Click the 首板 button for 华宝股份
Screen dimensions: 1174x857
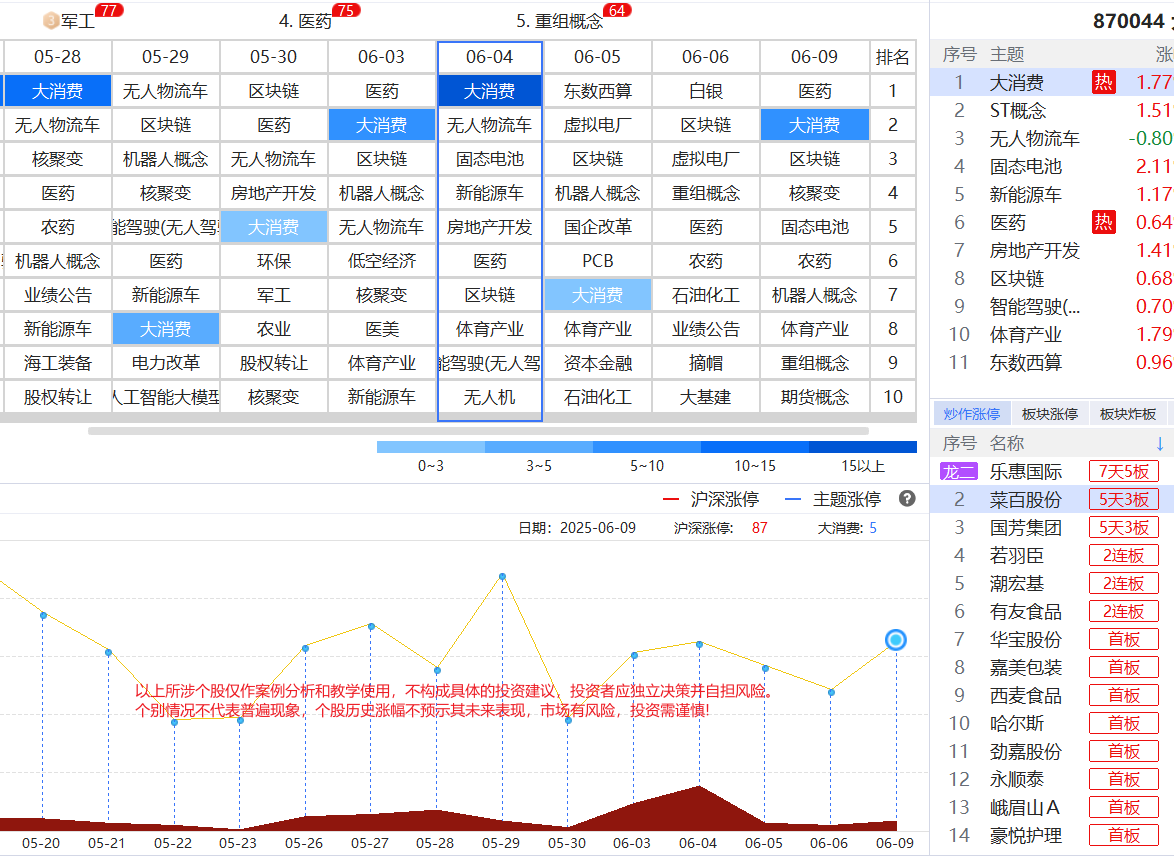point(1124,639)
